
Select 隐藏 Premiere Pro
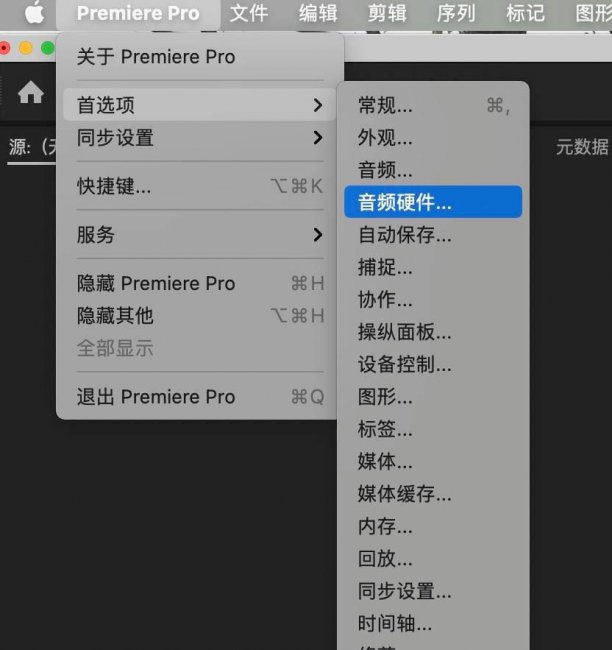200,283
